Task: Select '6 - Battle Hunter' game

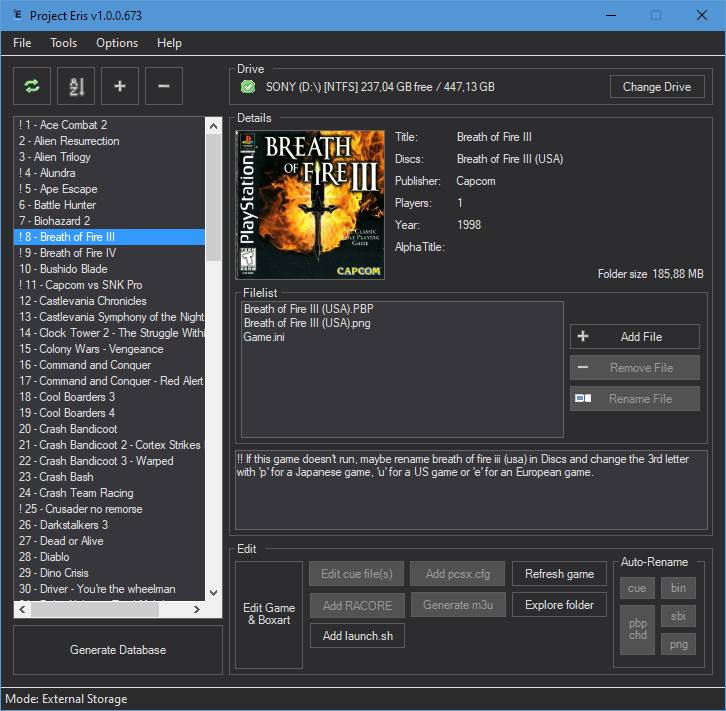Action: 109,205
